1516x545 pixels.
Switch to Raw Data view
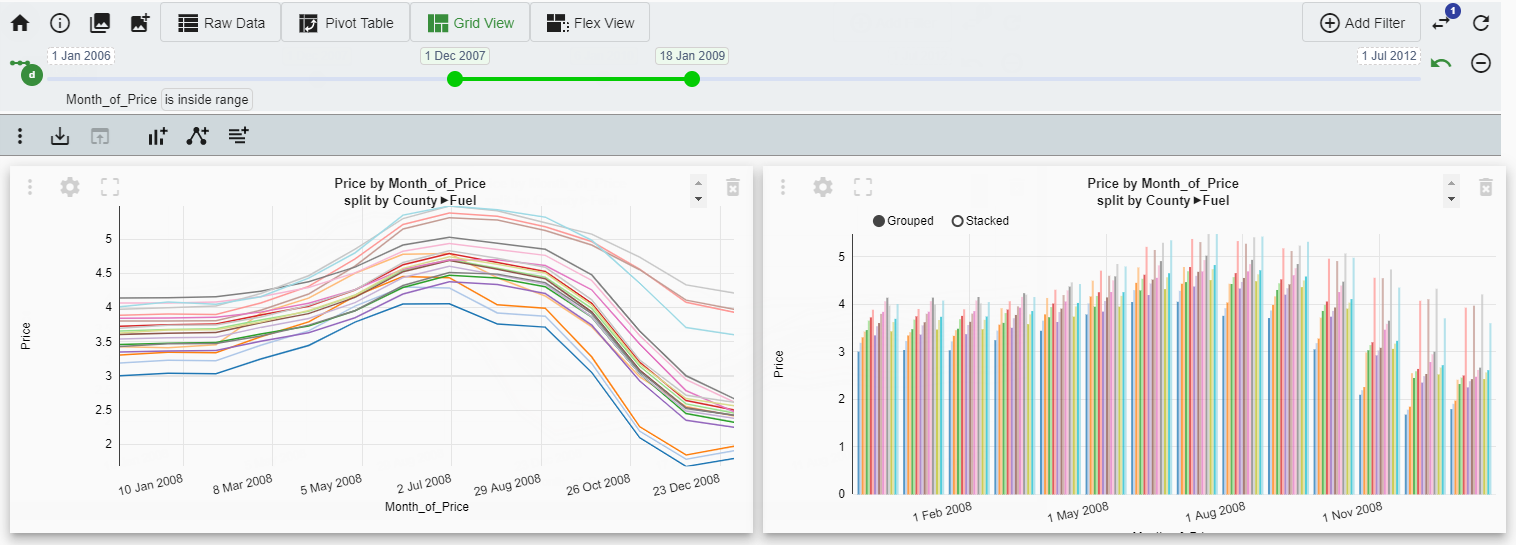coord(220,22)
